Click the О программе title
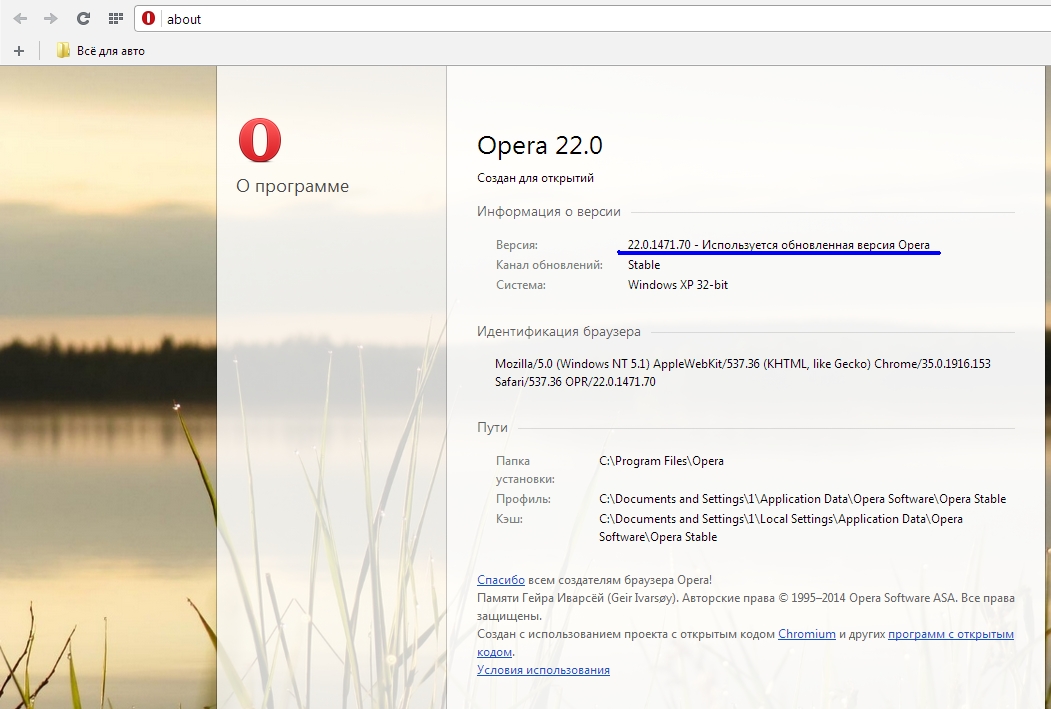 292,186
